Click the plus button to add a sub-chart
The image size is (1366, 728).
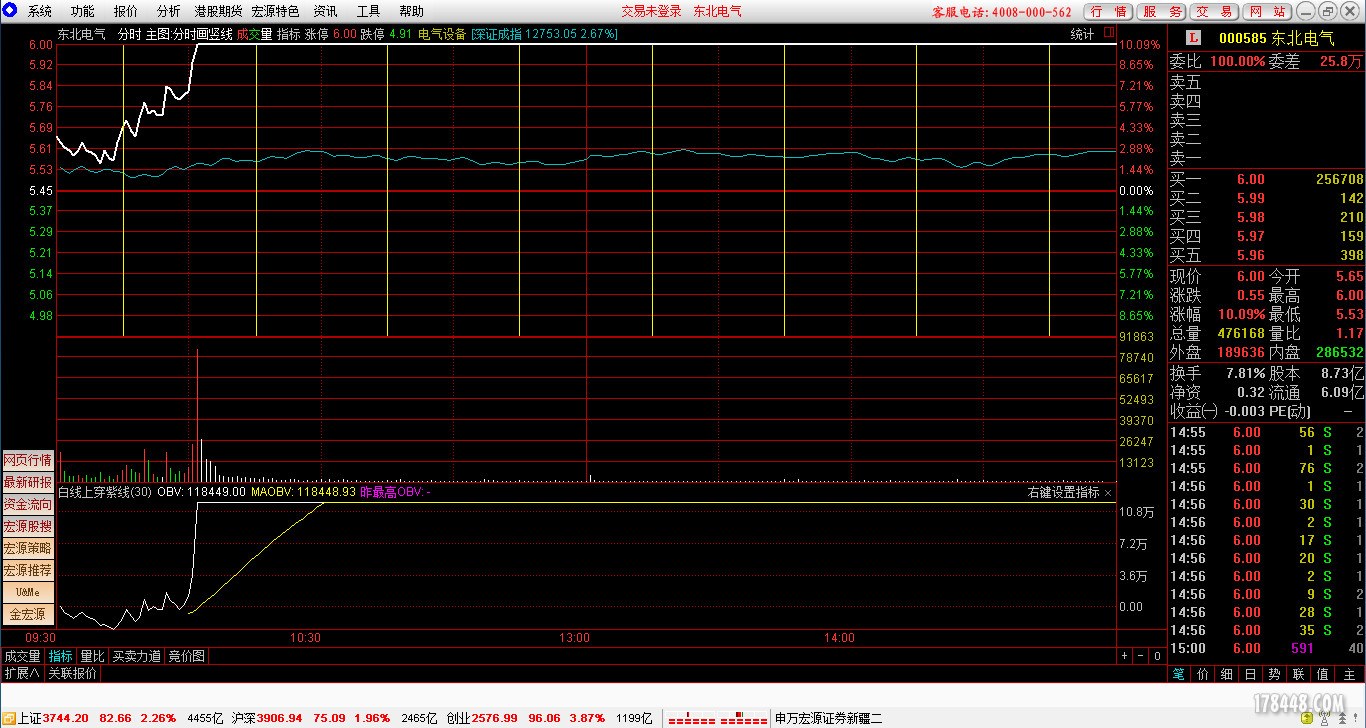tap(1124, 656)
